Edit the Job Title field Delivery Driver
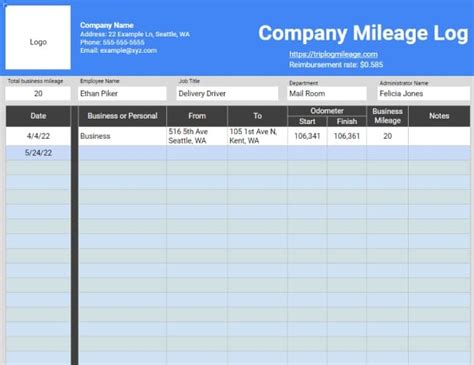This screenshot has height=365, width=474. [x=227, y=94]
